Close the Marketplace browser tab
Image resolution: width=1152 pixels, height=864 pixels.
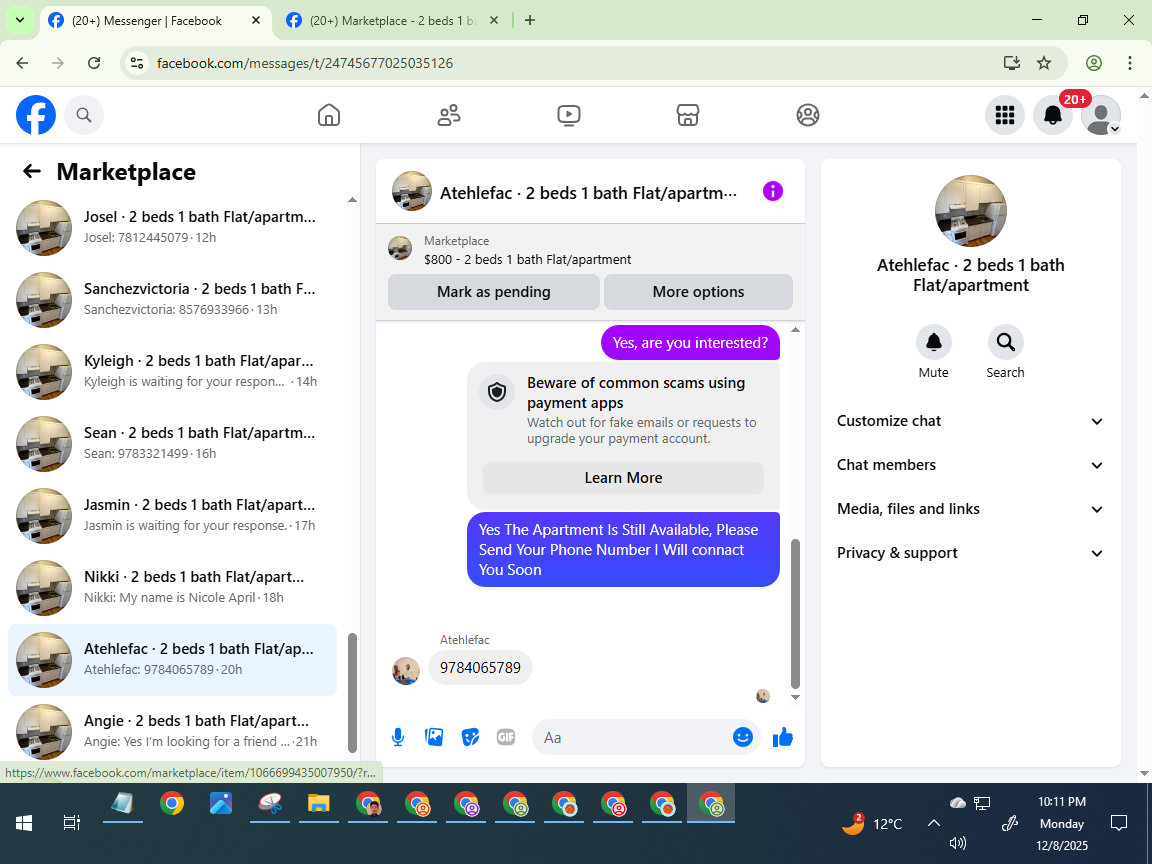point(494,21)
